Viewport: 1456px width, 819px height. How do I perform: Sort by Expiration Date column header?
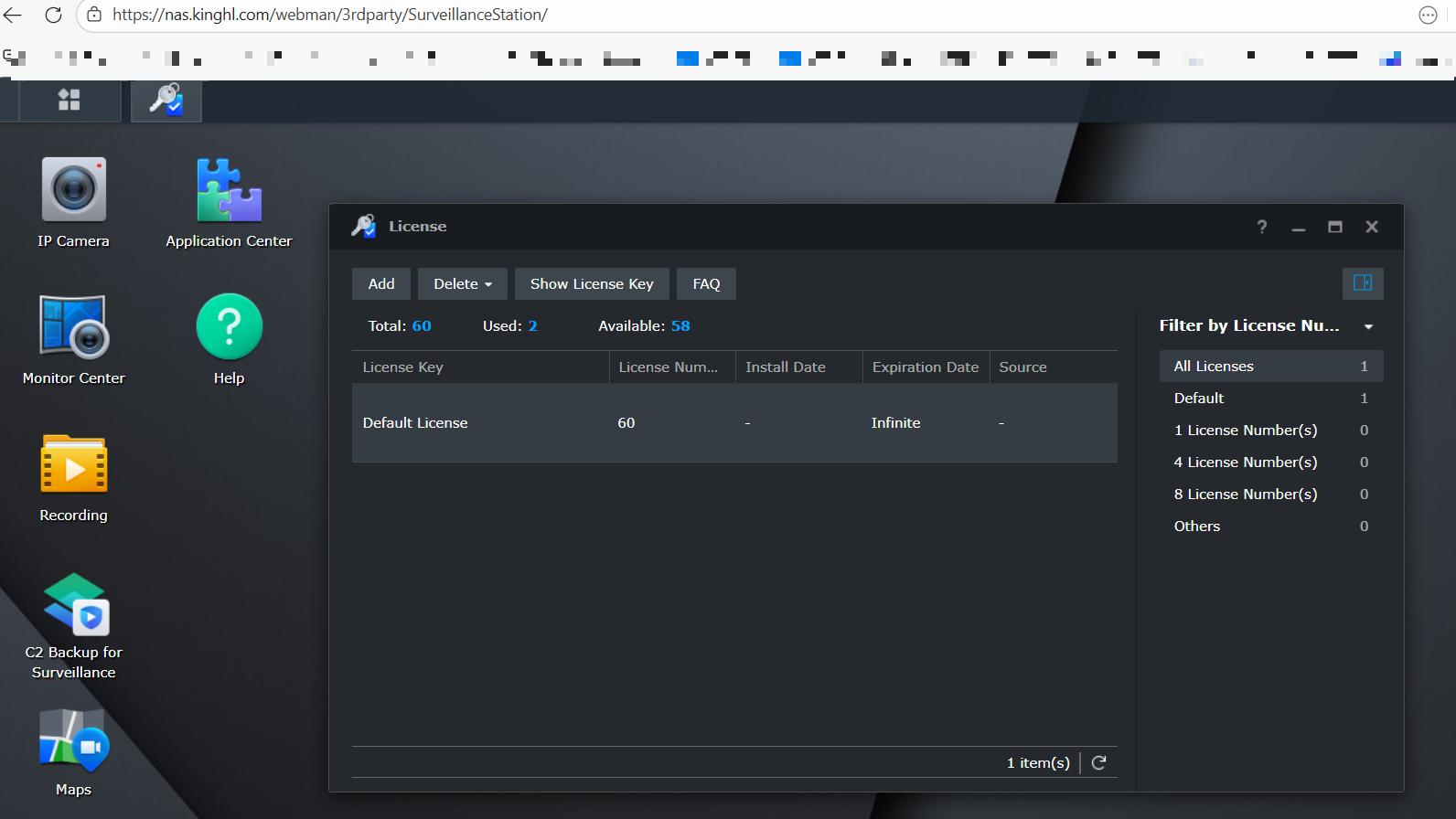(x=925, y=367)
